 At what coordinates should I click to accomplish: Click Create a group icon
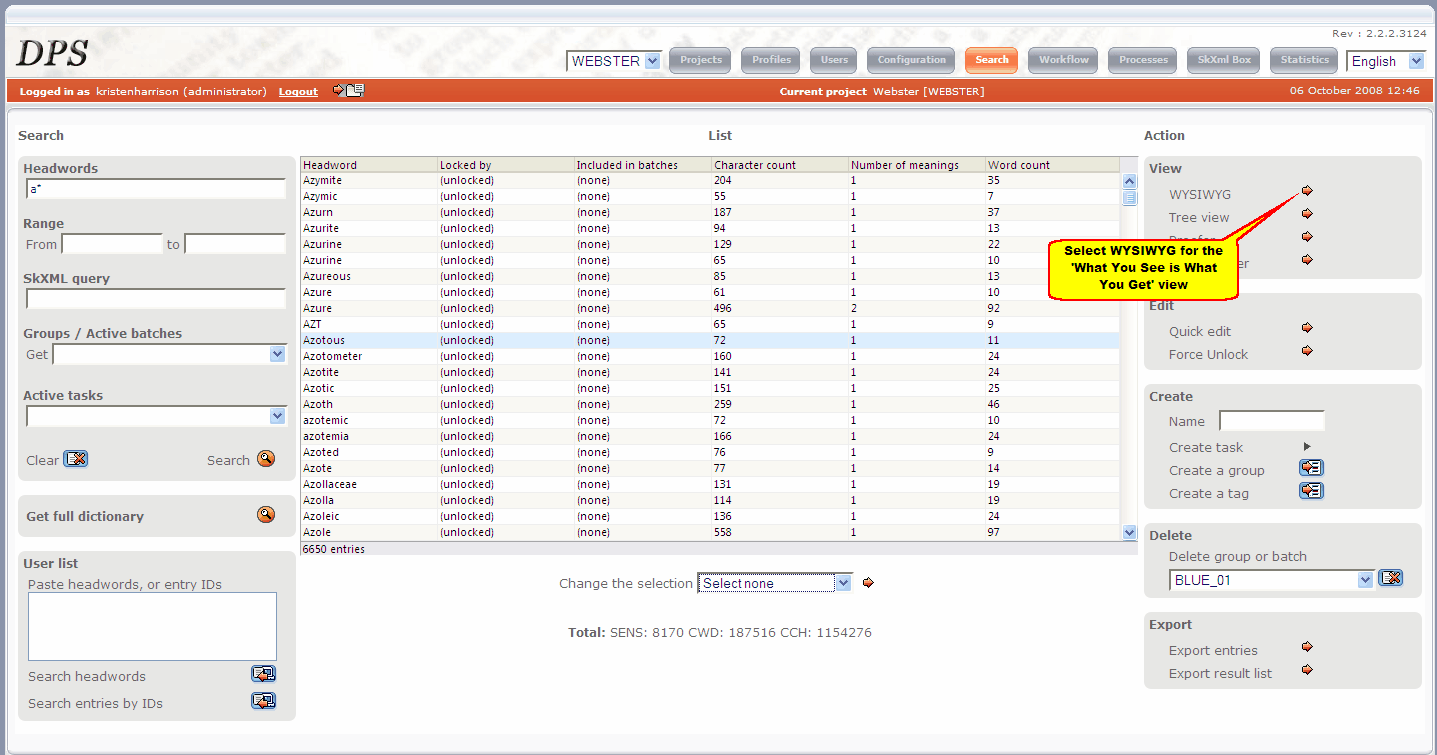coord(1311,468)
